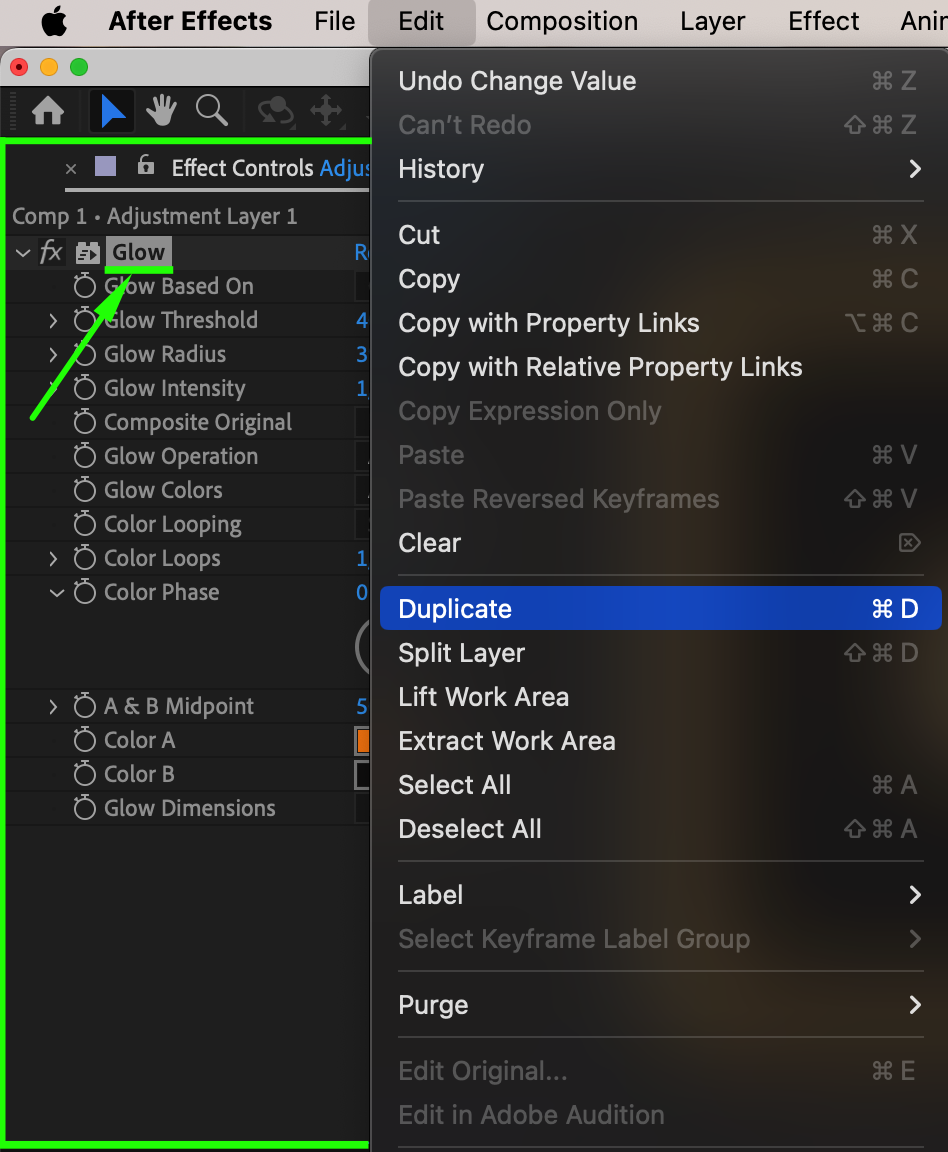The height and width of the screenshot is (1152, 948).
Task: Select the Effect Controls panel tab
Action: pyautogui.click(x=270, y=168)
